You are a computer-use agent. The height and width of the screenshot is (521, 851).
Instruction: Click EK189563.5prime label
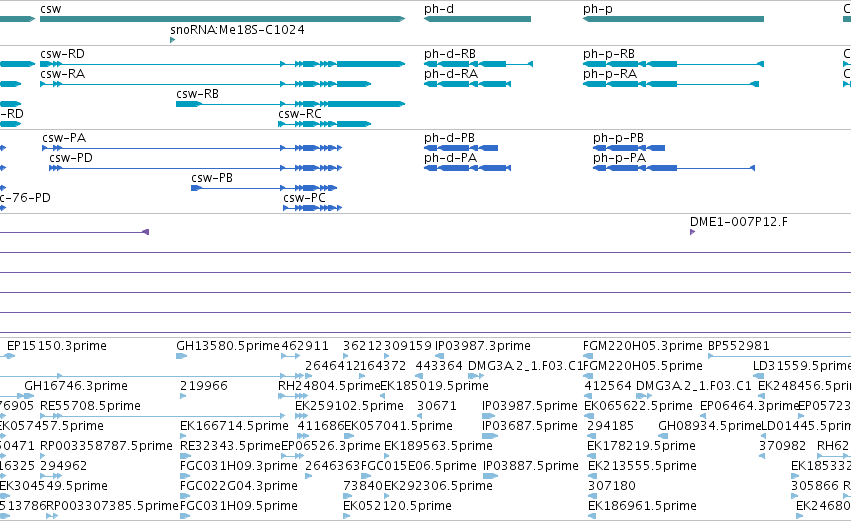(x=439, y=446)
